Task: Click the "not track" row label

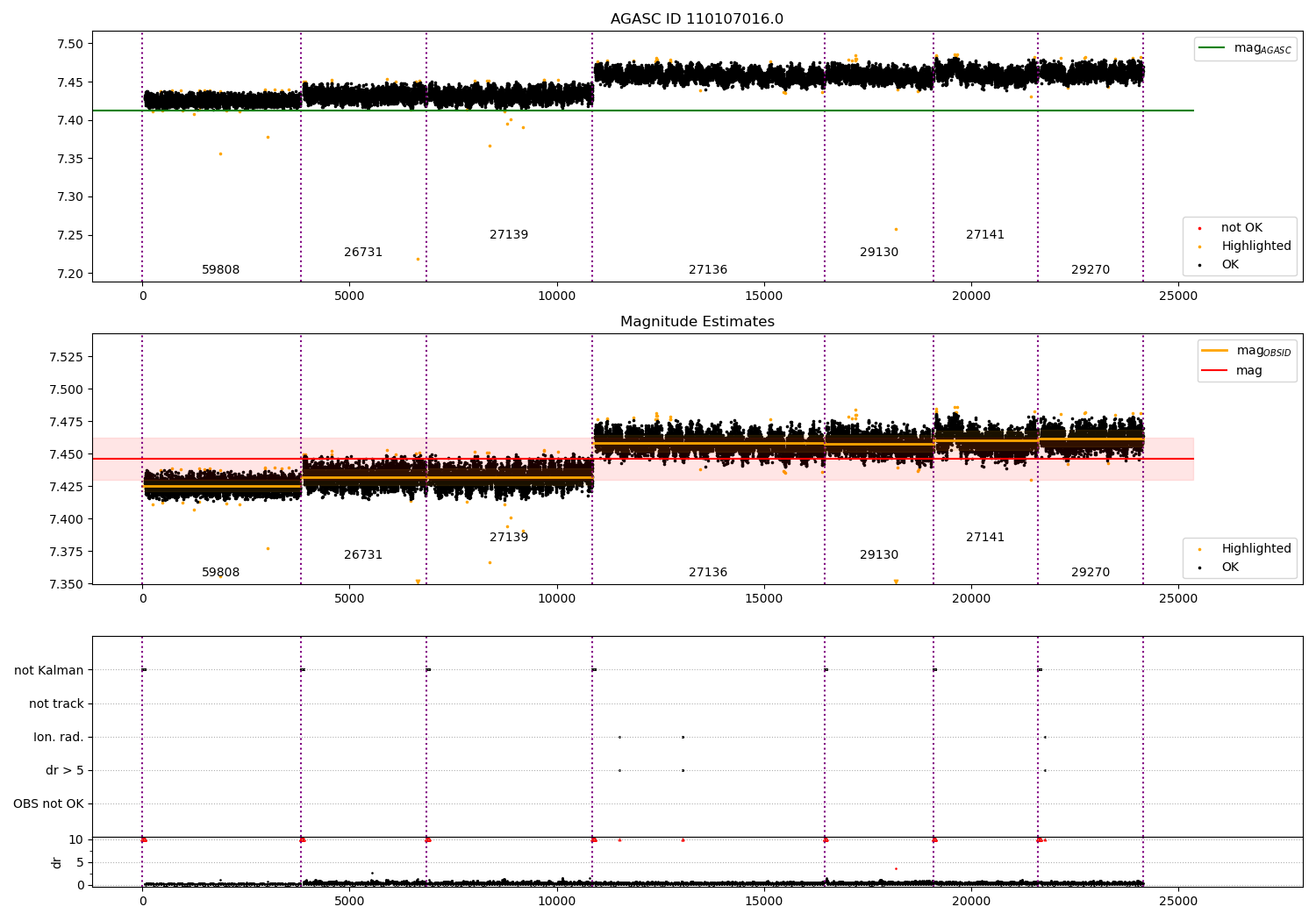Action: click(x=56, y=704)
